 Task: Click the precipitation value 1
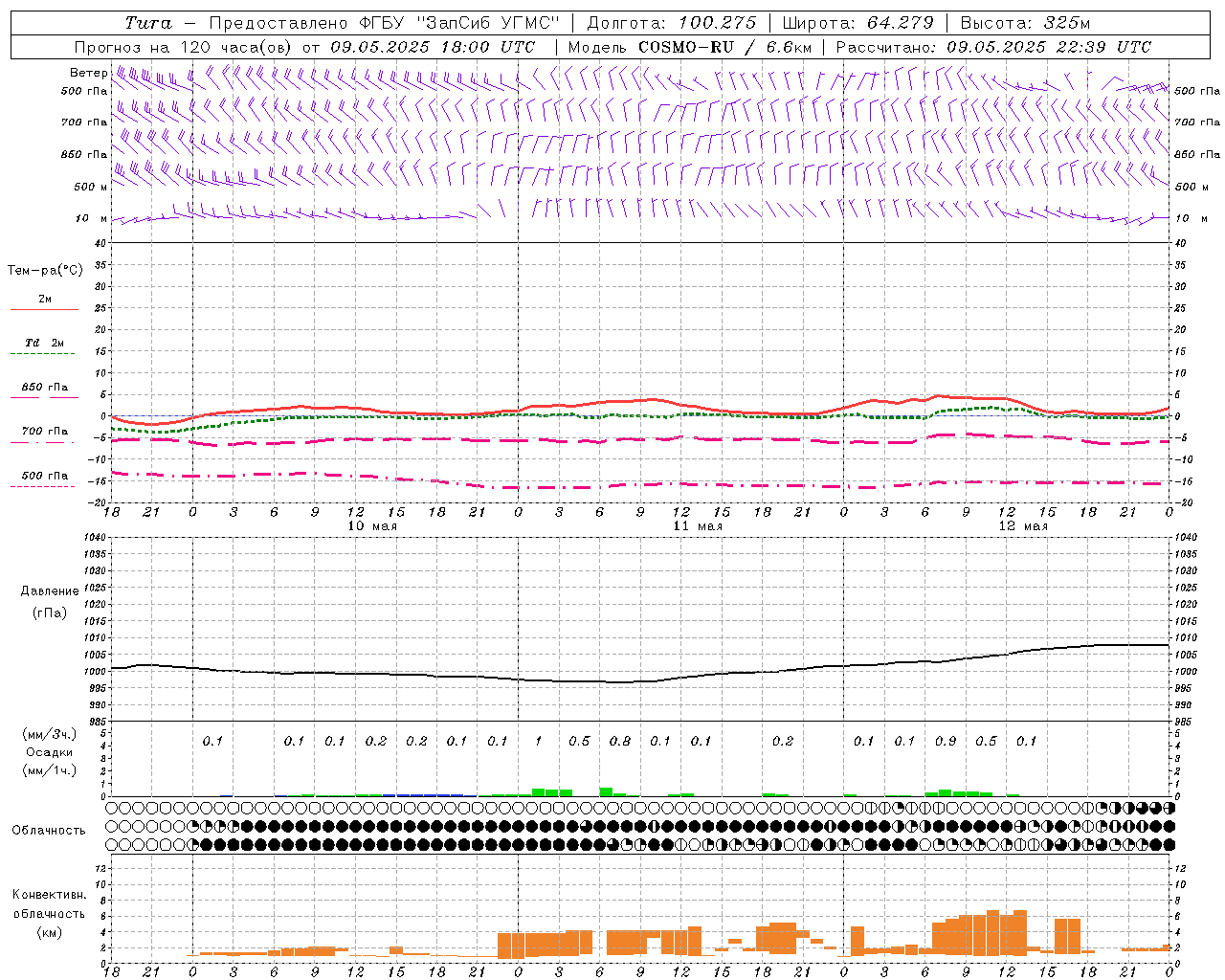coord(539,742)
